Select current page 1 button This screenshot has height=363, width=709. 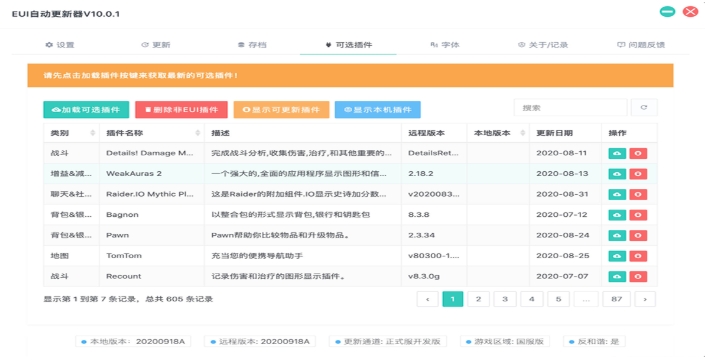click(453, 299)
